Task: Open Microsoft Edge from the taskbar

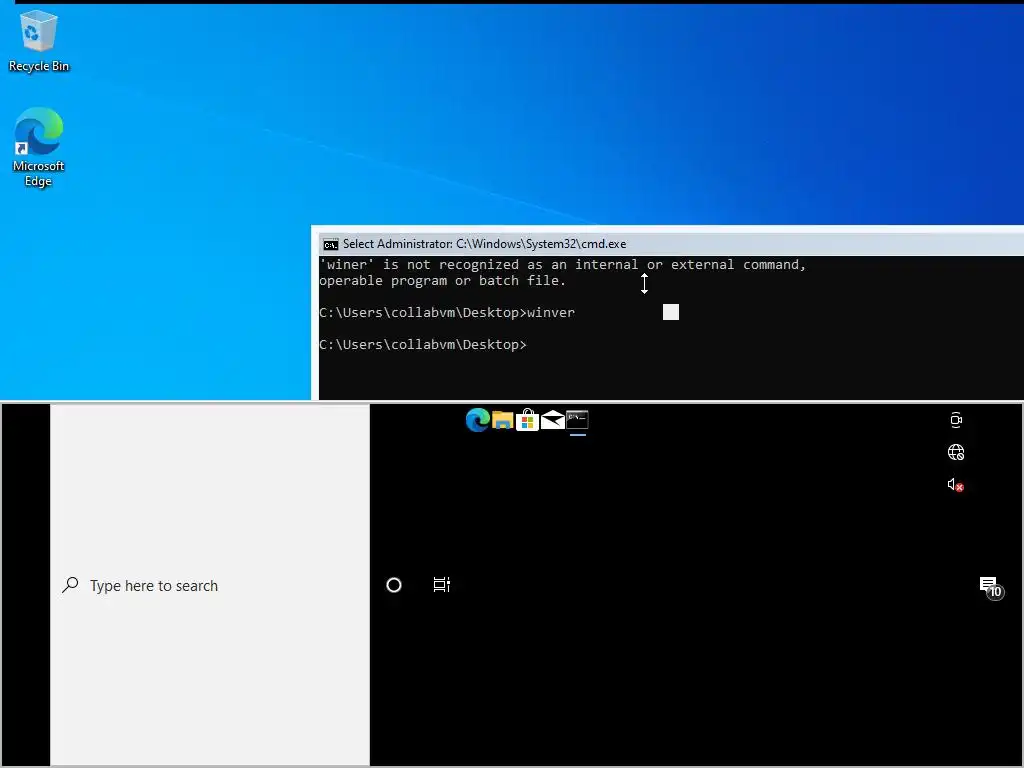Action: (x=477, y=420)
